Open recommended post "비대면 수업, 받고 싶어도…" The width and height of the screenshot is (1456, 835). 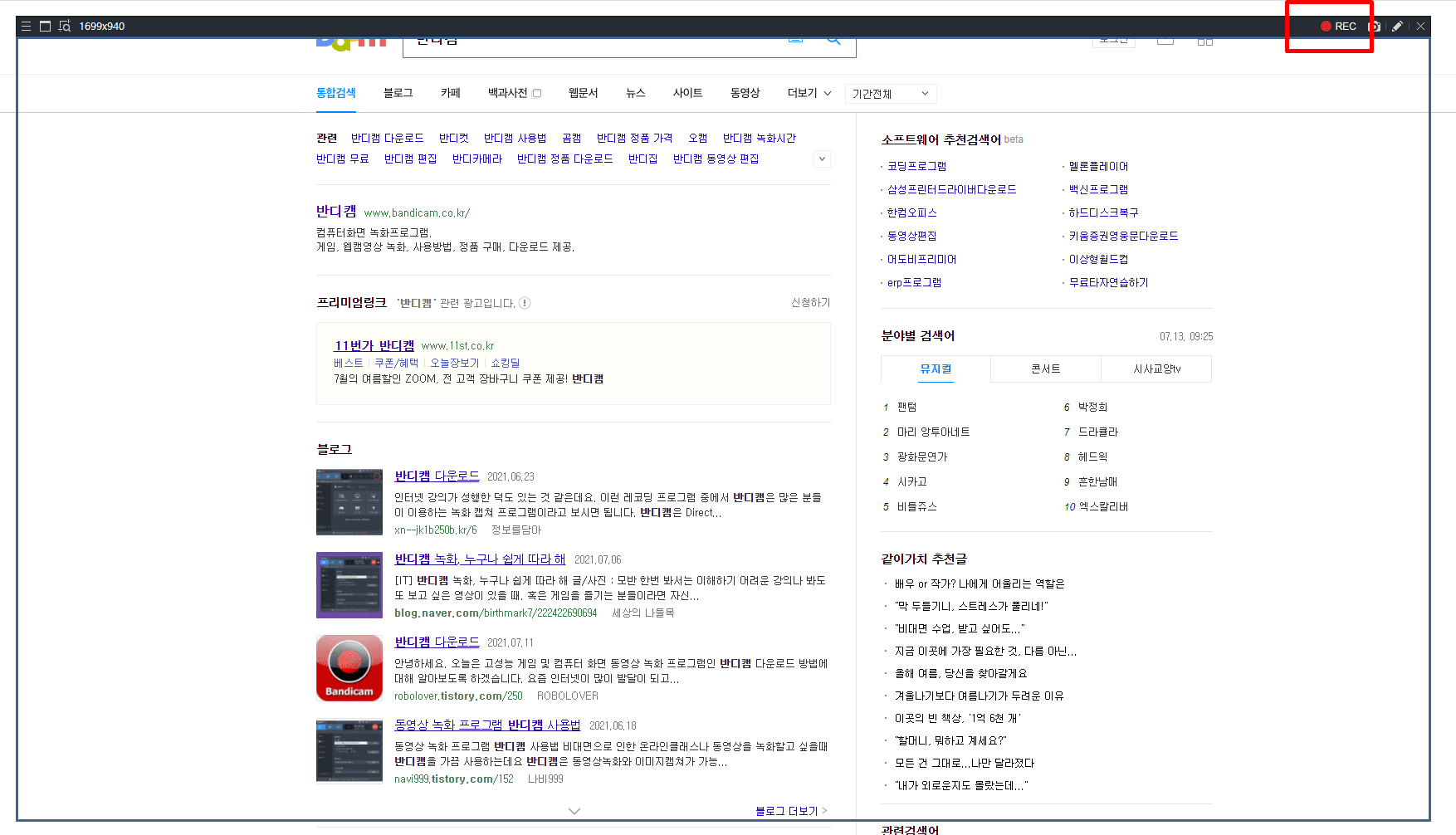tap(960, 628)
